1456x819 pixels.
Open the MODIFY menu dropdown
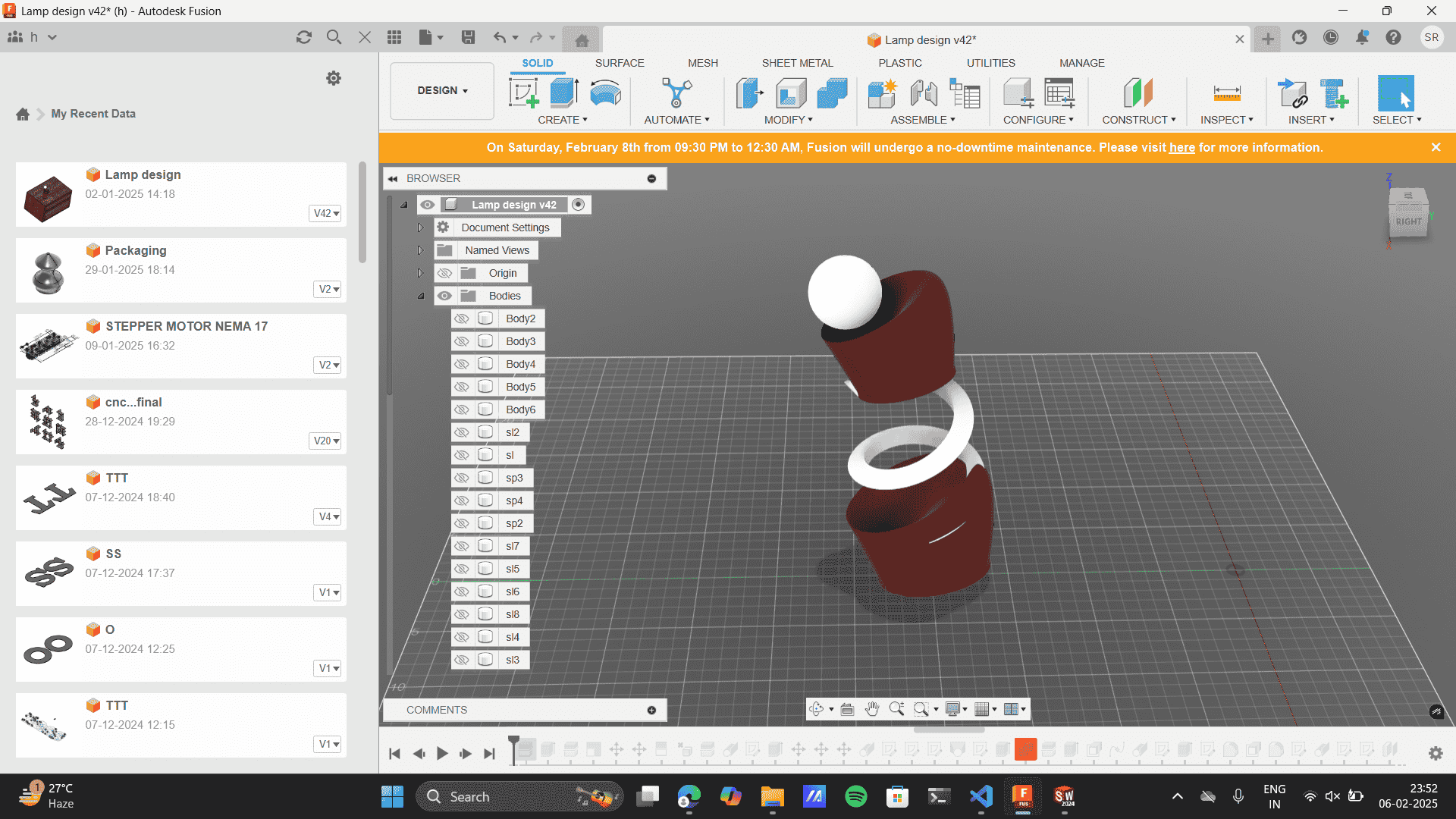[x=789, y=120]
